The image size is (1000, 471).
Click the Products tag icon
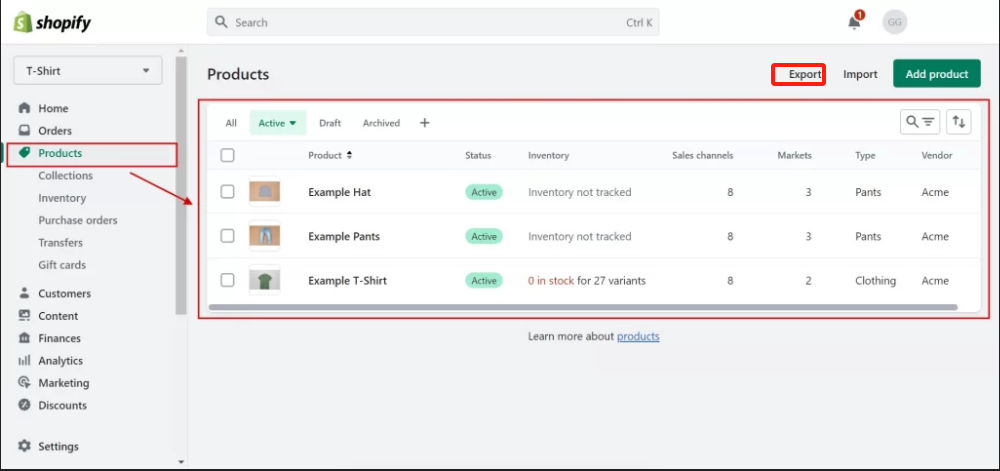[24, 153]
